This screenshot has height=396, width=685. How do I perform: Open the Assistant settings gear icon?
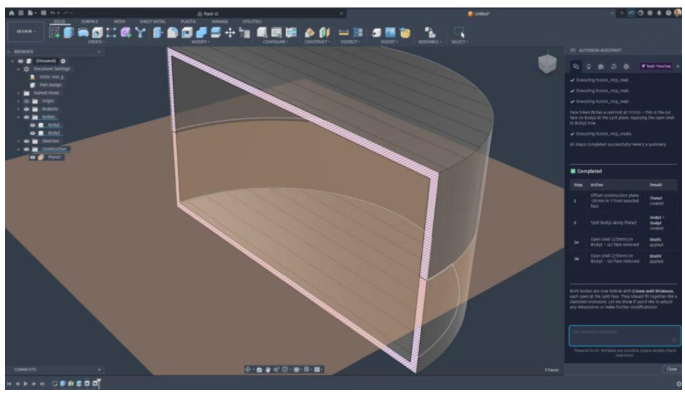[626, 66]
